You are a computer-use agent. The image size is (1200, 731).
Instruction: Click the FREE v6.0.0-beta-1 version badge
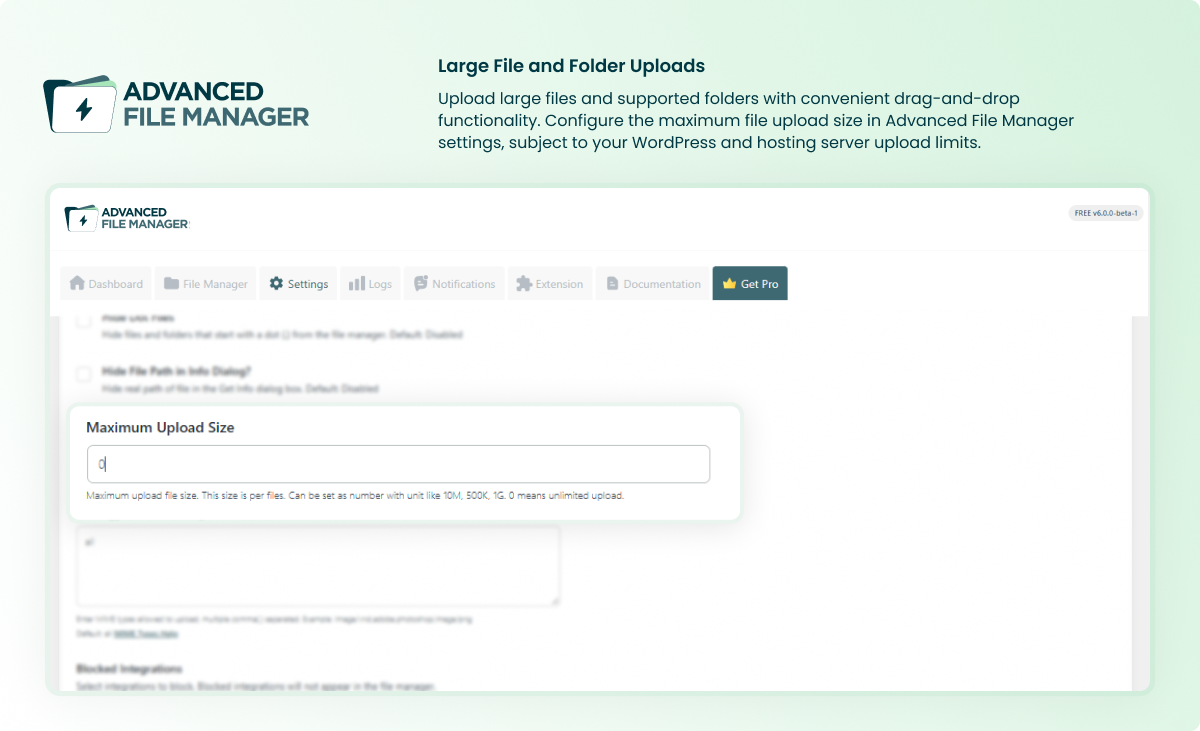click(1106, 213)
